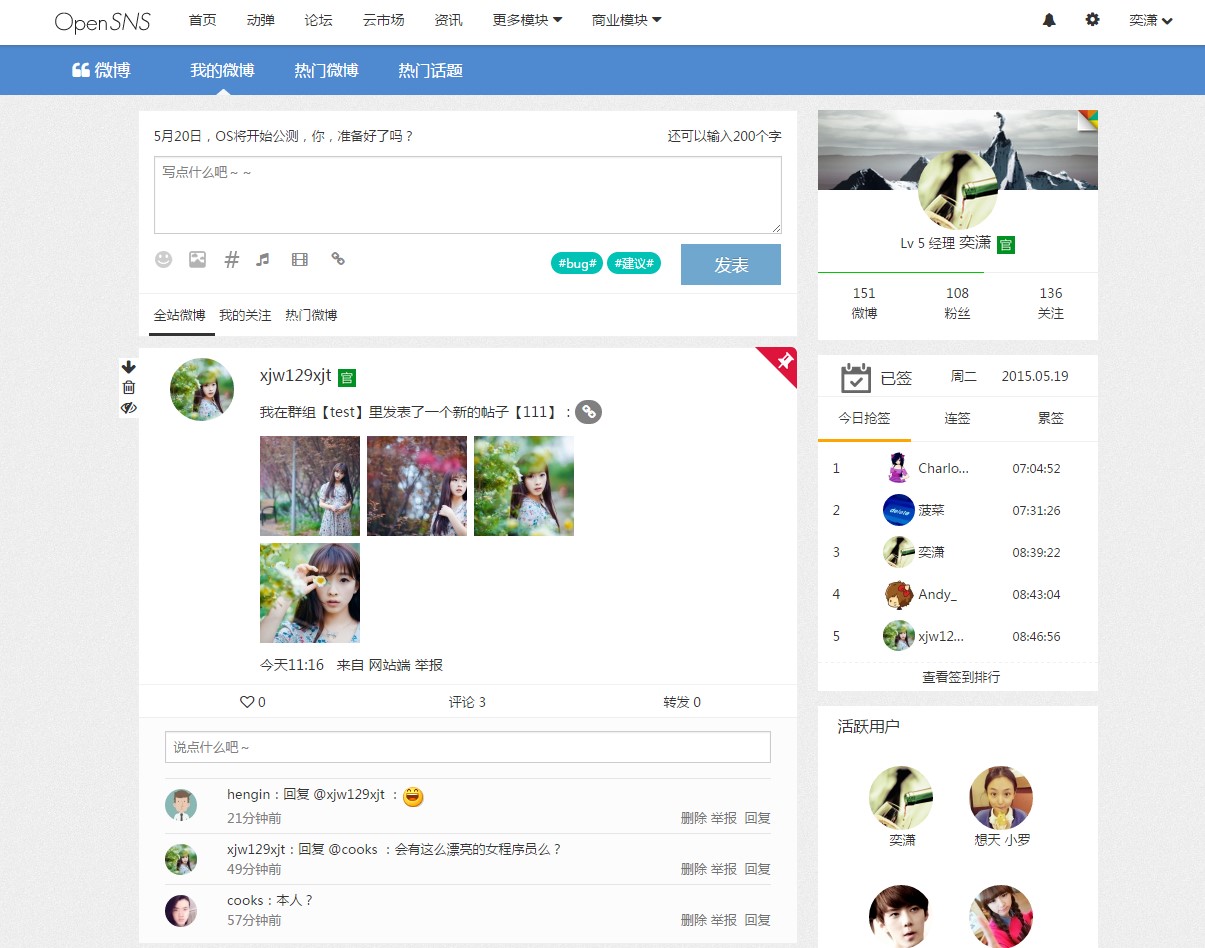
Task: Select 我的微博 tab
Action: [x=222, y=70]
